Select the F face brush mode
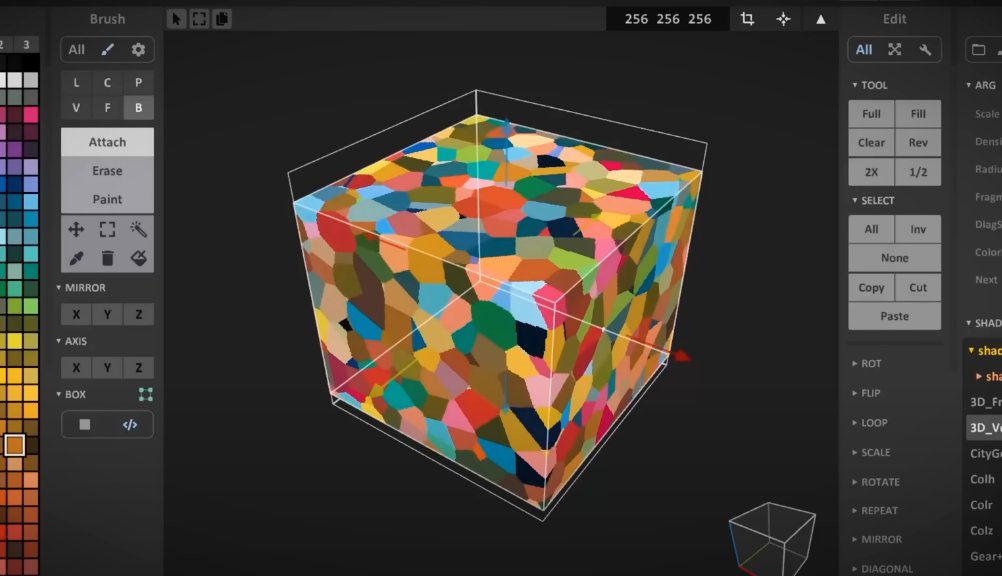 click(107, 107)
